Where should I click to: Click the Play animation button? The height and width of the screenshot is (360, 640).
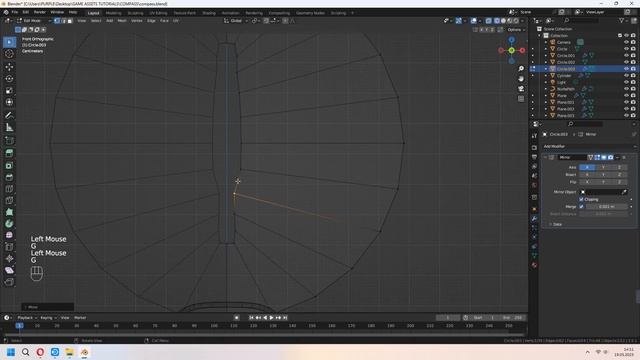point(271,318)
